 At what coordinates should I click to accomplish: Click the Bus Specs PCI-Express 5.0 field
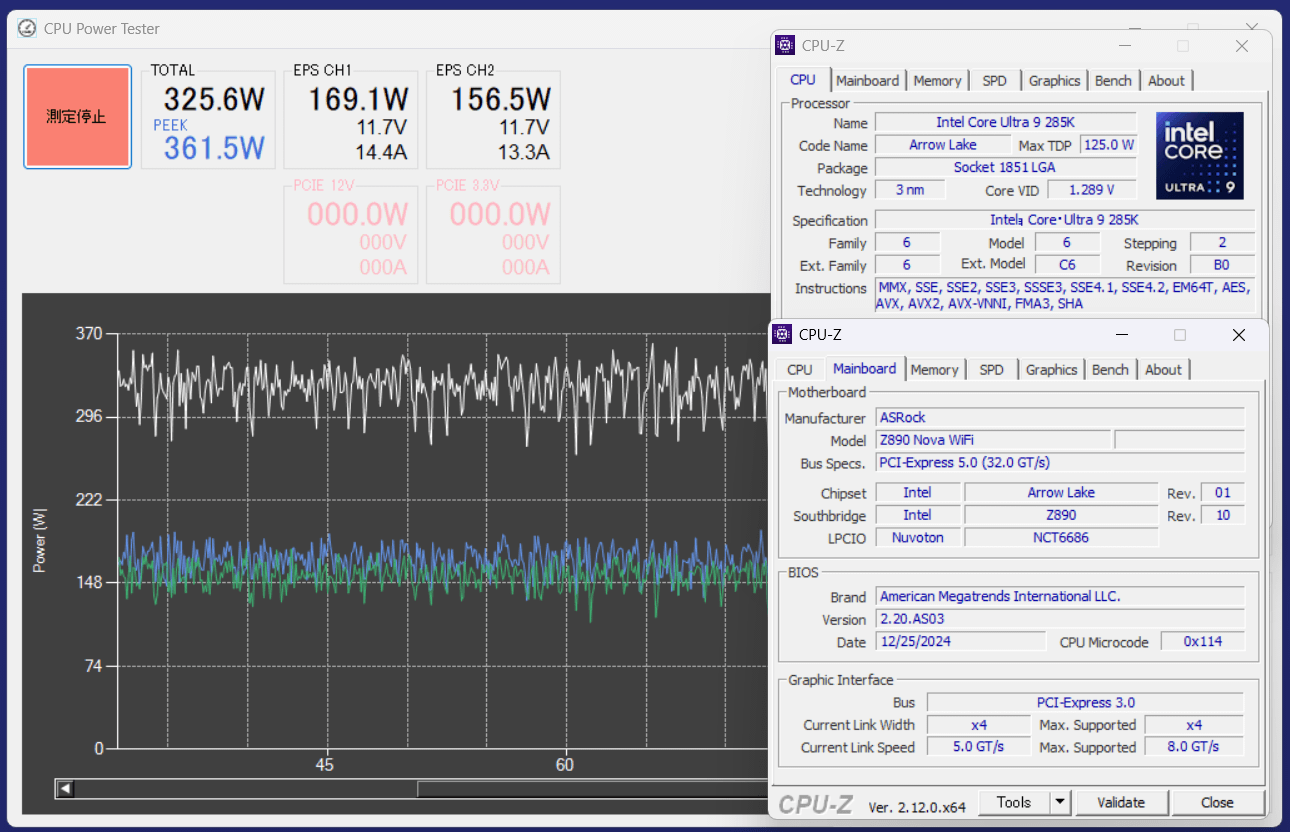1060,462
